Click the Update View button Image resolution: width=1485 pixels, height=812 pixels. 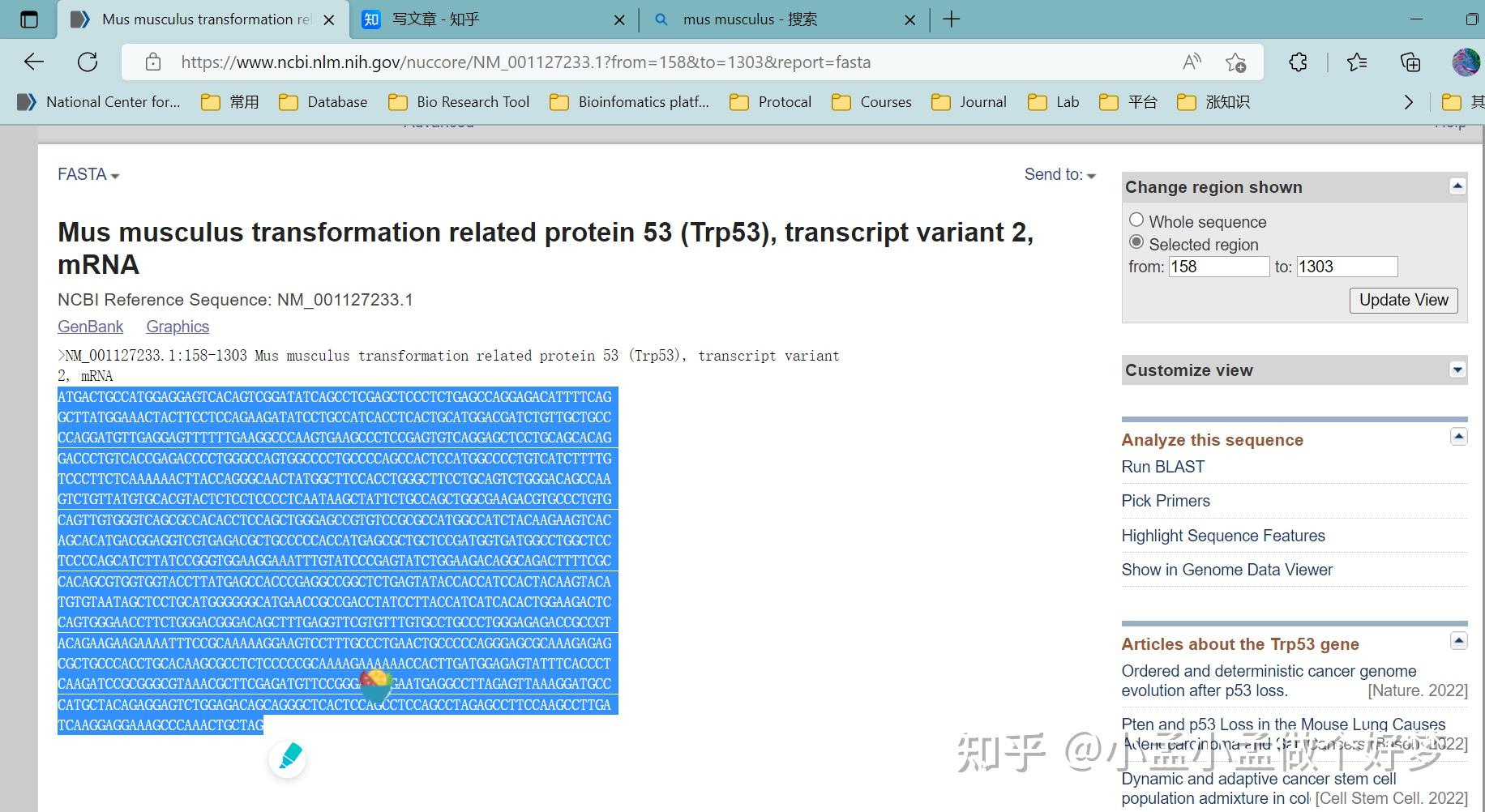pyautogui.click(x=1403, y=300)
